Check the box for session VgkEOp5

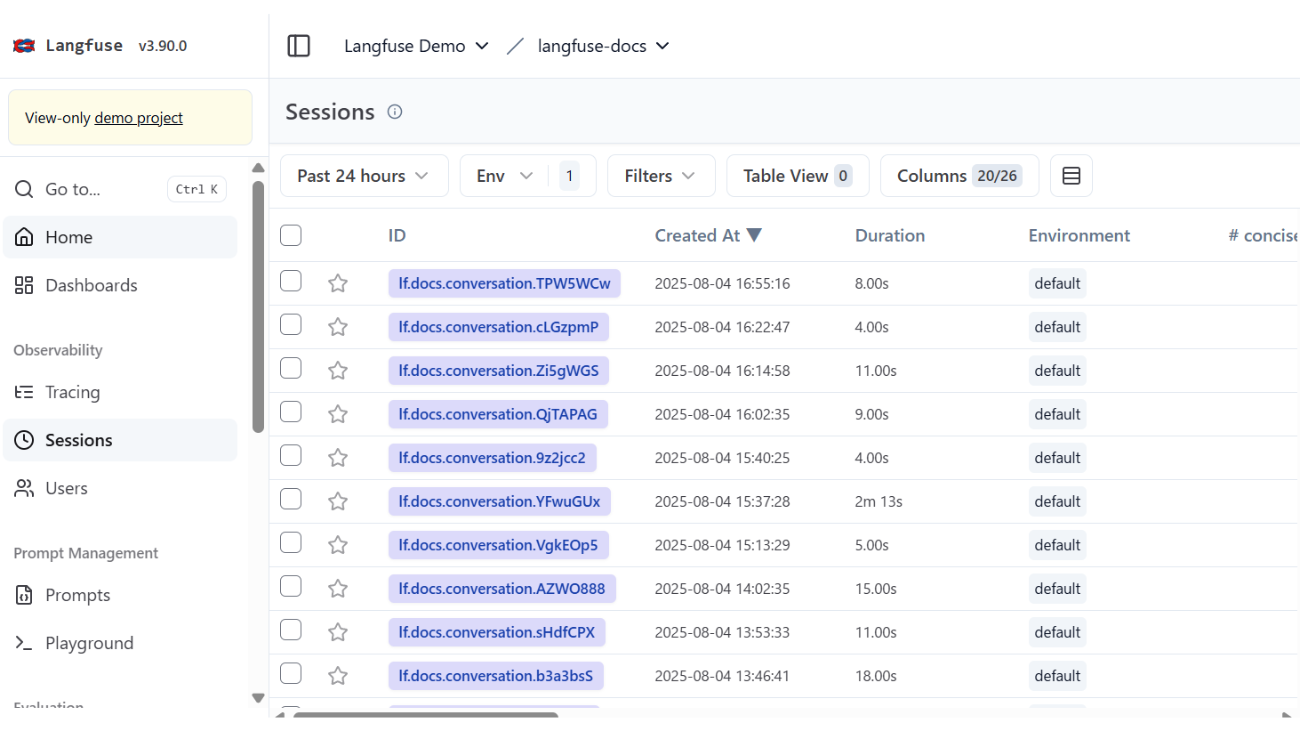coord(291,542)
